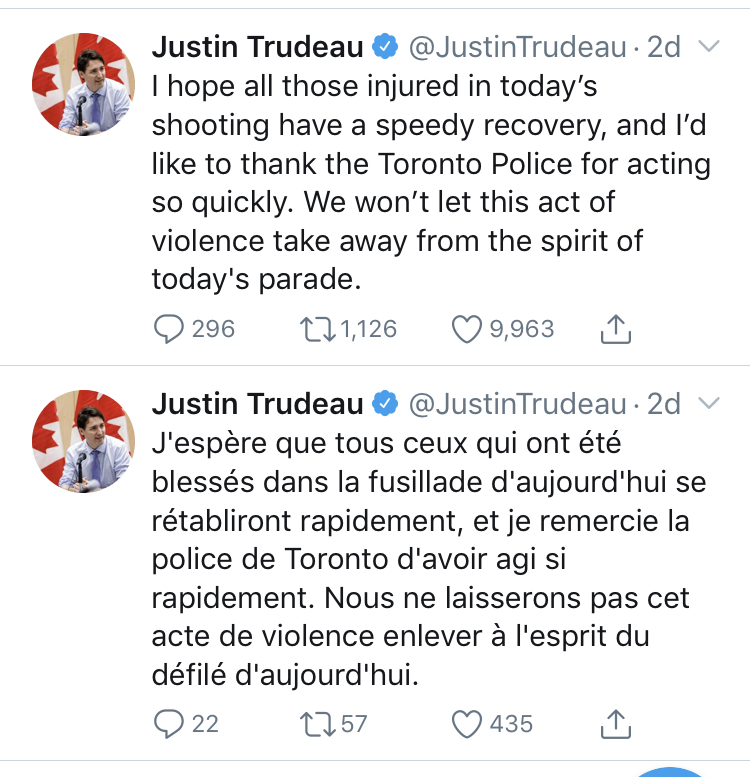Reply to the English shooting tweet
The image size is (750, 777).
[172, 328]
